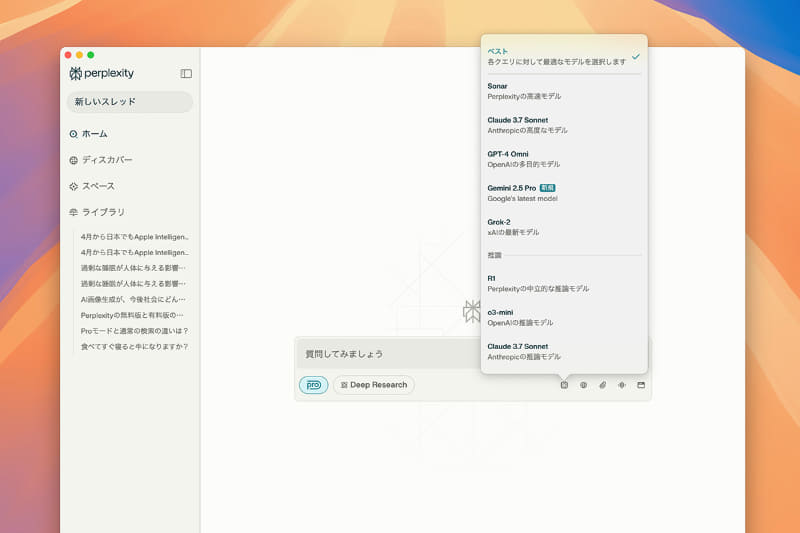This screenshot has width=800, height=533.
Task: Click the Deep Research atom icon
Action: tap(344, 385)
